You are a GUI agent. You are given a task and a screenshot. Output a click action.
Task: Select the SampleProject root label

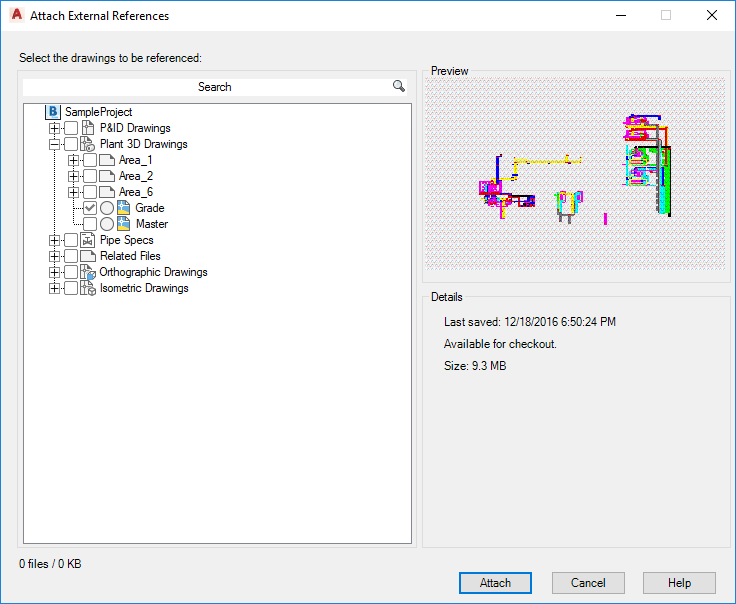pos(99,112)
